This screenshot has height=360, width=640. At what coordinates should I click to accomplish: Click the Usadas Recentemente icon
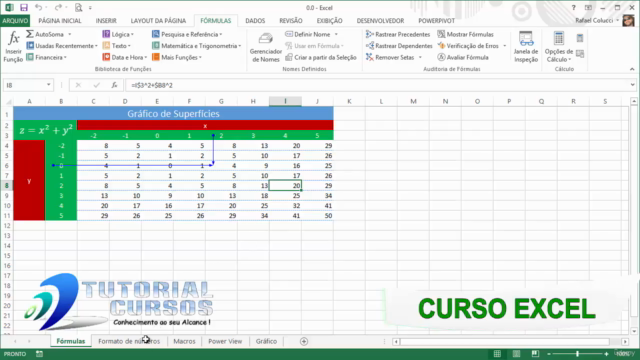pyautogui.click(x=30, y=46)
